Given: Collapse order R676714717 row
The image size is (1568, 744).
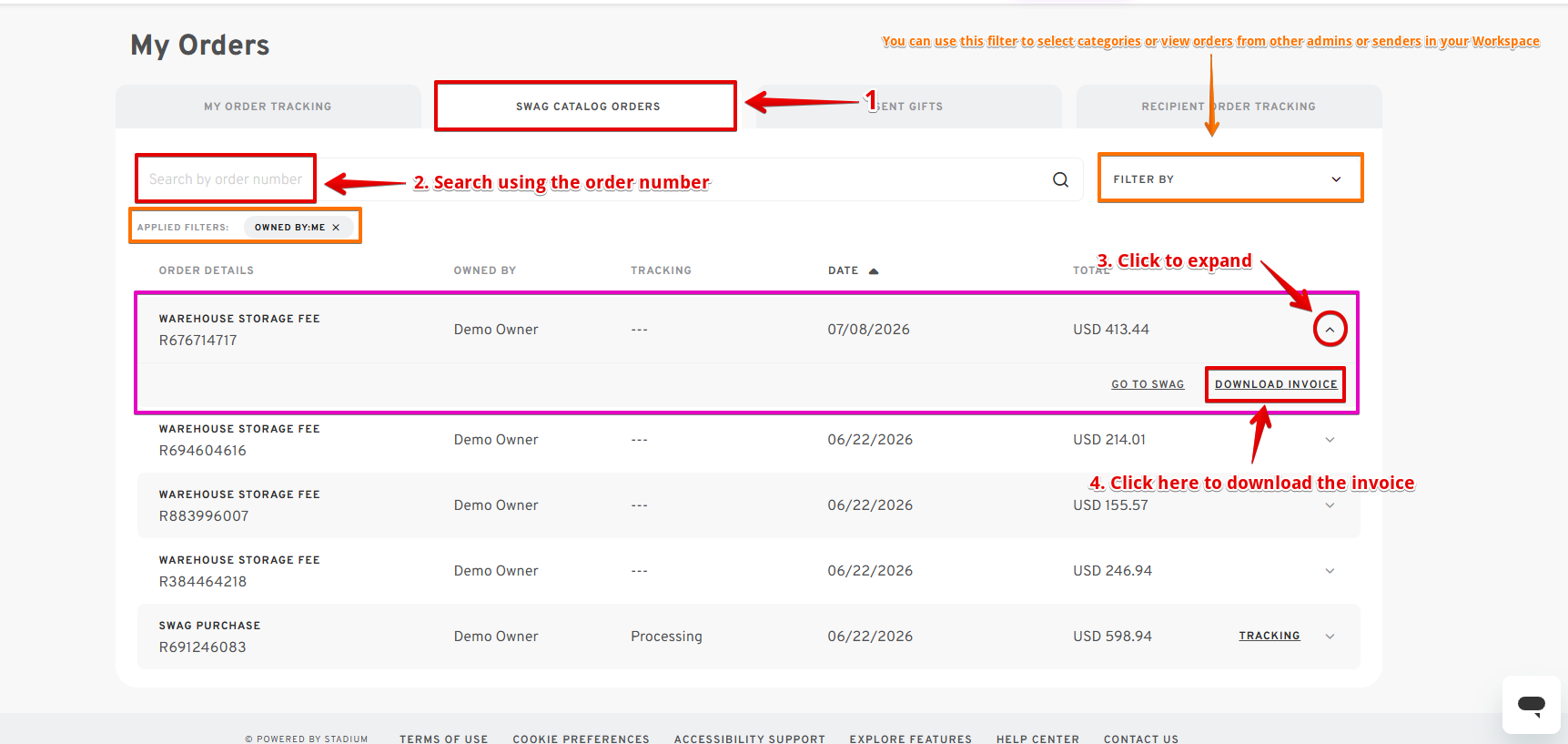Looking at the screenshot, I should 1330,330.
